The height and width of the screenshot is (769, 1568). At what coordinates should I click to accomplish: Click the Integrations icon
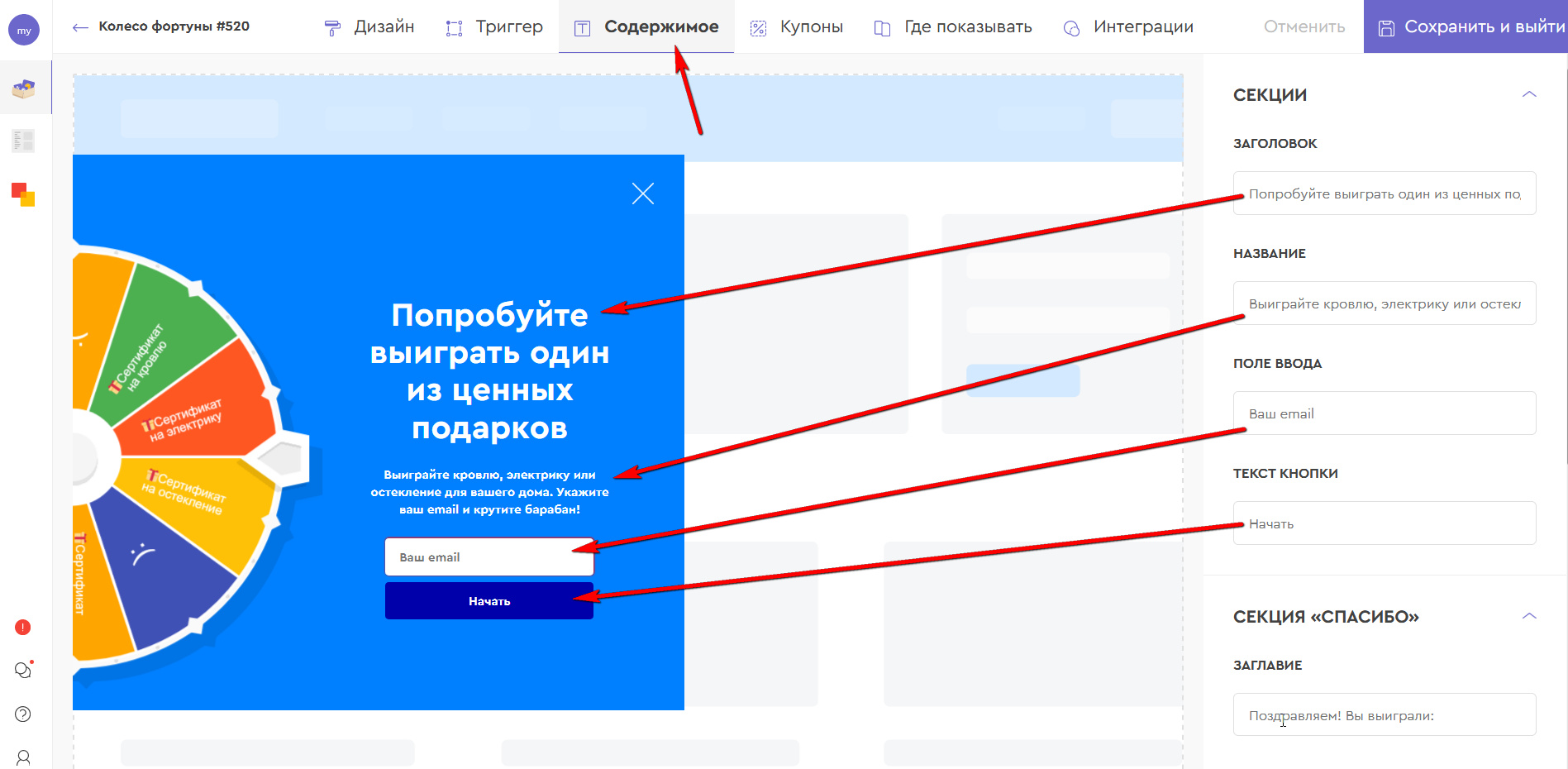(x=1071, y=28)
